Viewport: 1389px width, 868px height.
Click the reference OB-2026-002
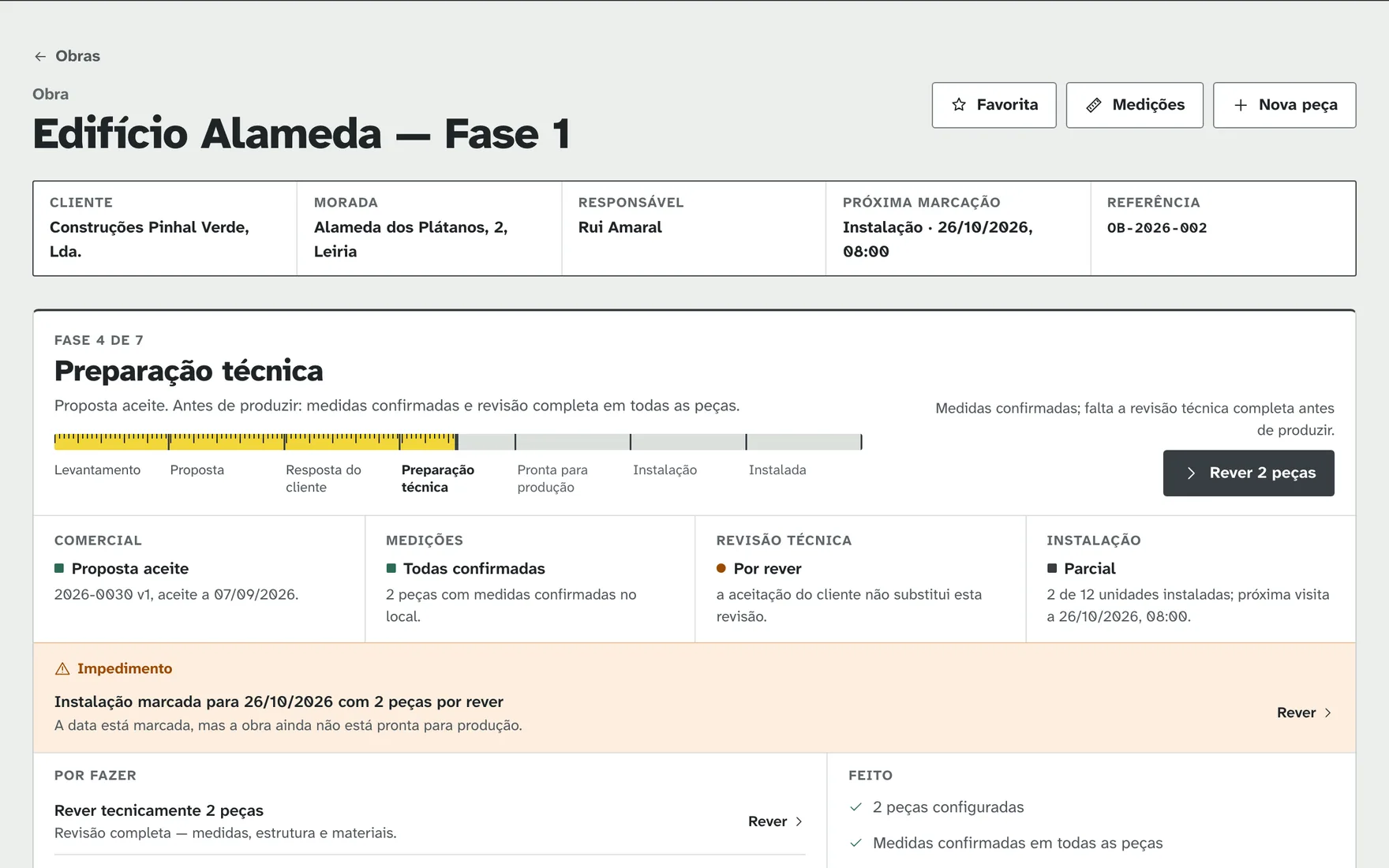click(x=1157, y=227)
